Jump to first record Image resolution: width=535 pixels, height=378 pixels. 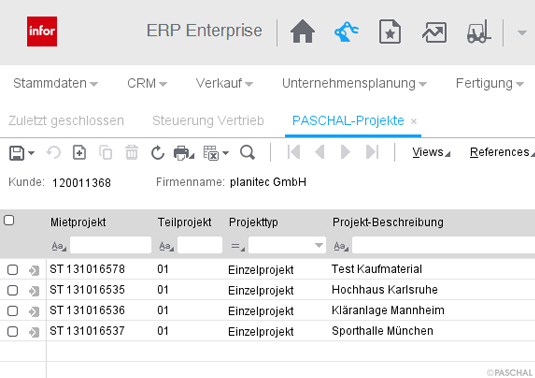pos(294,152)
